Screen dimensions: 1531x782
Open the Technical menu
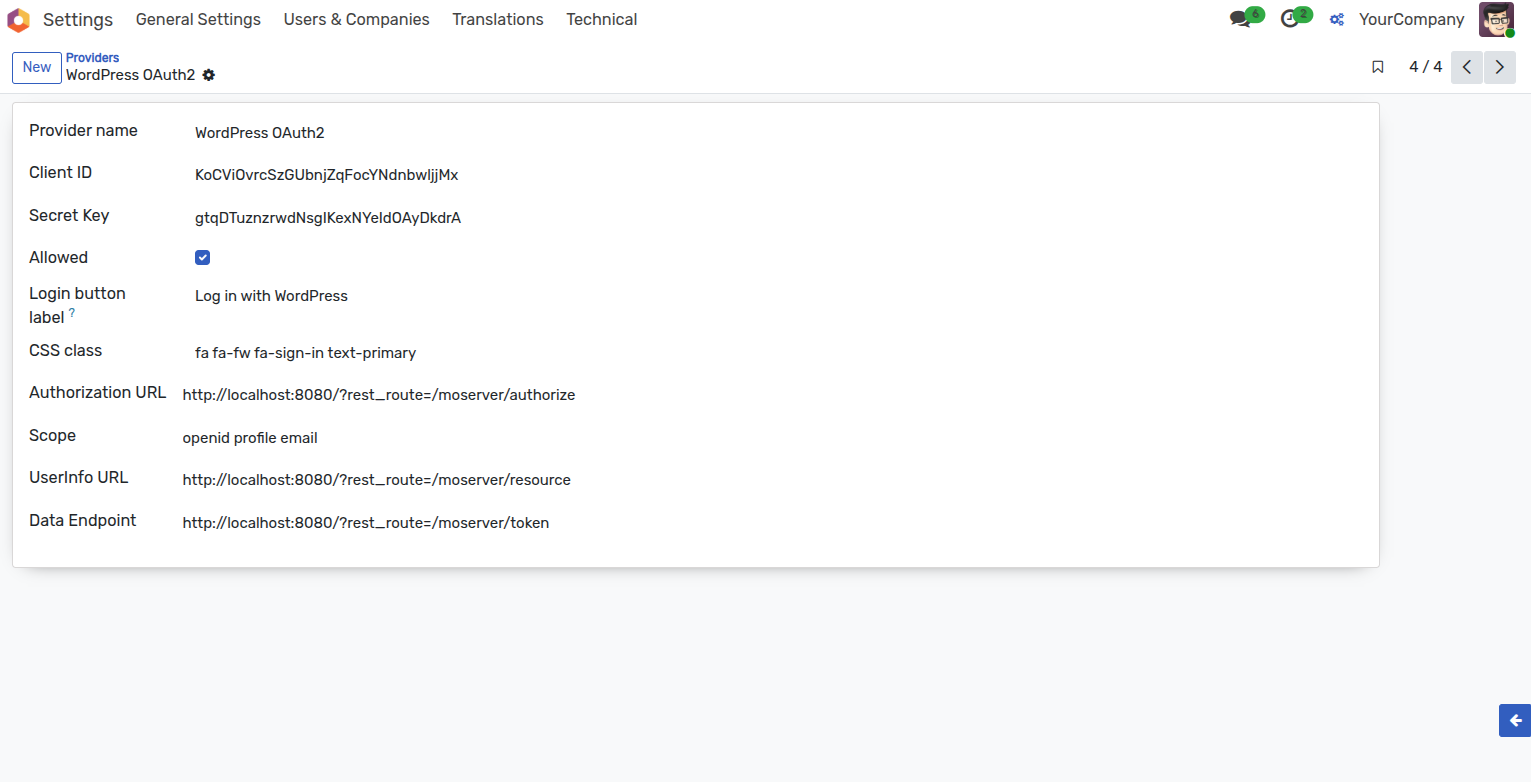point(602,19)
